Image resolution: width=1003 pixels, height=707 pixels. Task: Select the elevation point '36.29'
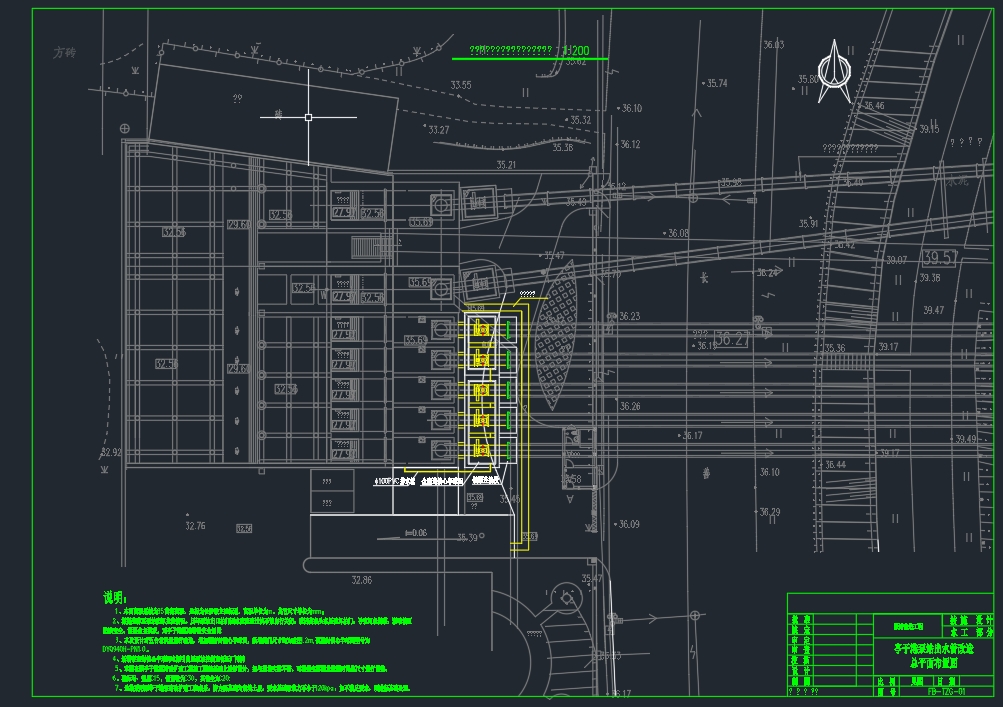click(x=770, y=512)
